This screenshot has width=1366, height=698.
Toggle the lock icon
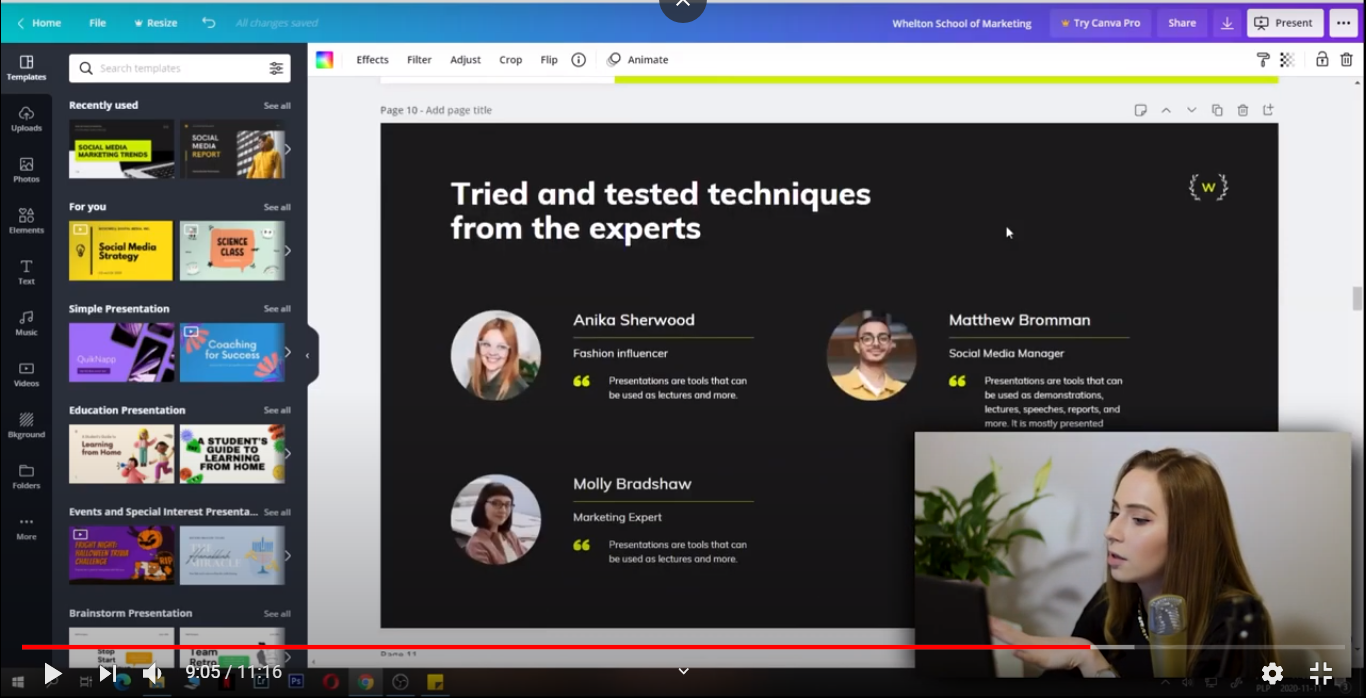coord(1322,60)
